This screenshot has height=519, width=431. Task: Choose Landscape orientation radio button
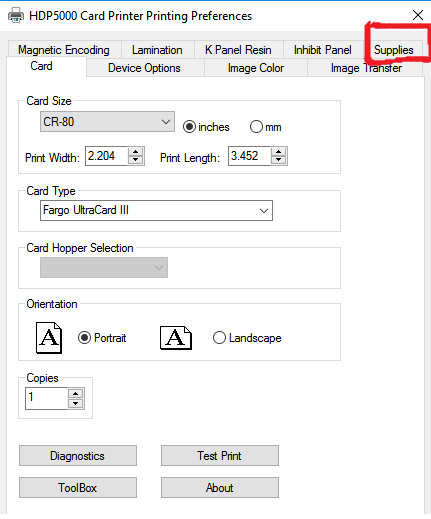[219, 338]
